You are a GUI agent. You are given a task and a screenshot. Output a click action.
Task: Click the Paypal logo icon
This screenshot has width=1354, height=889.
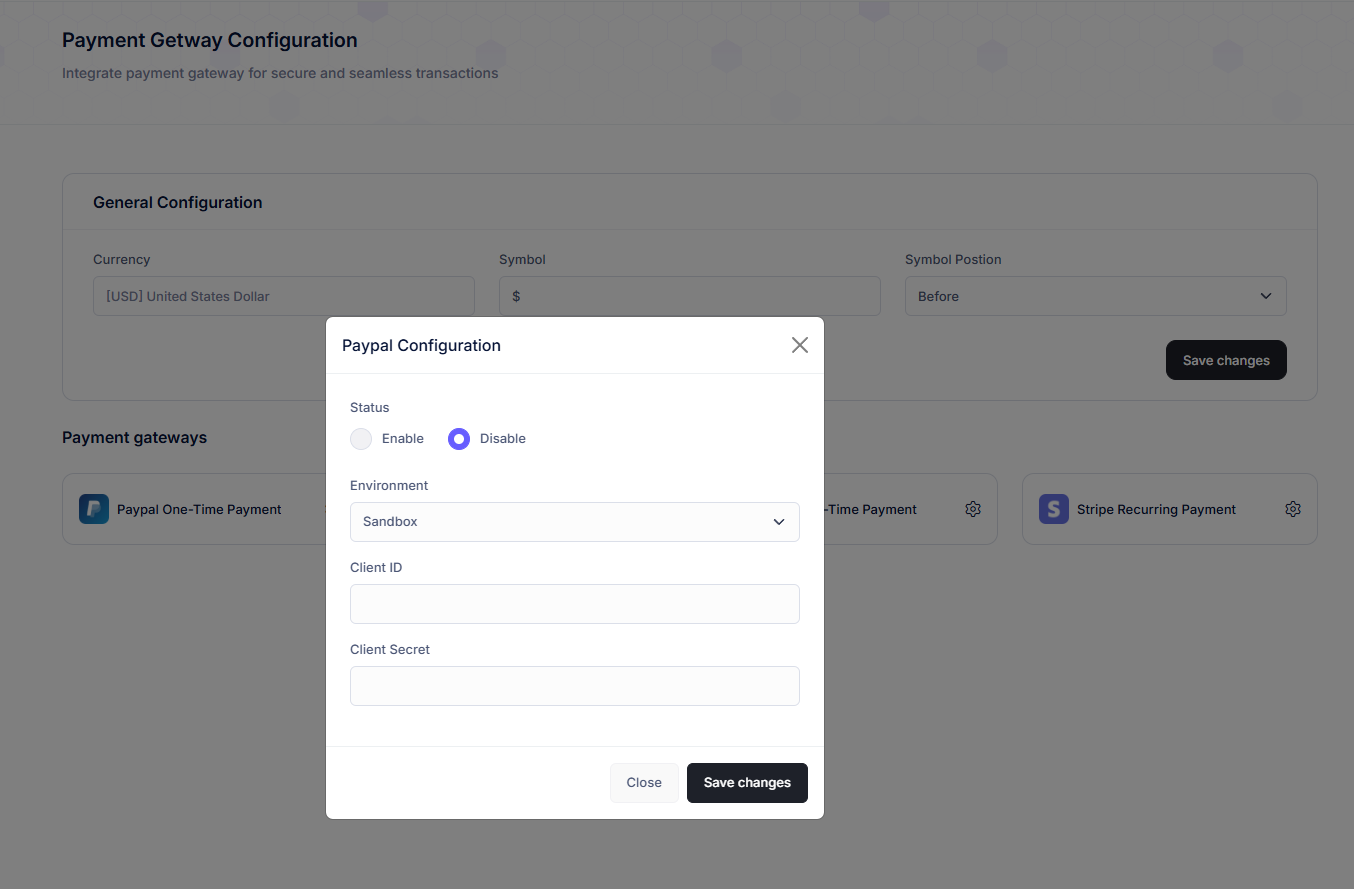[94, 509]
